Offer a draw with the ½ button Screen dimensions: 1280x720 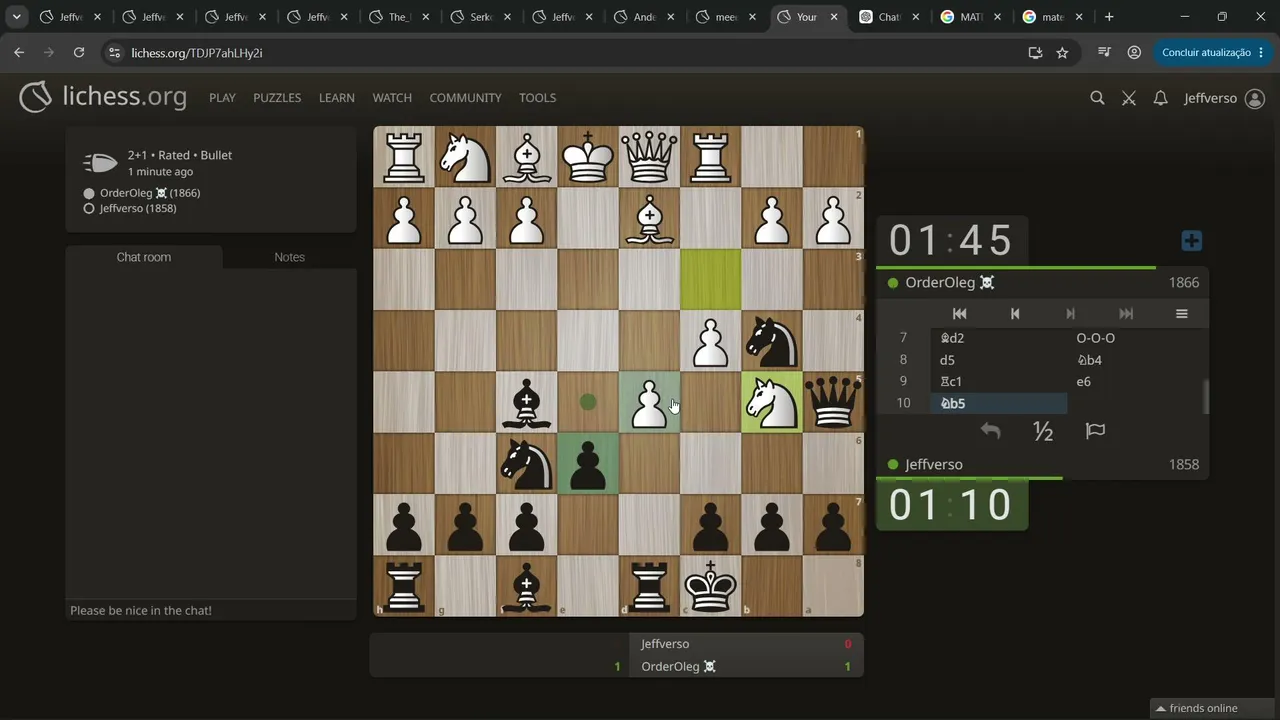(x=1043, y=431)
